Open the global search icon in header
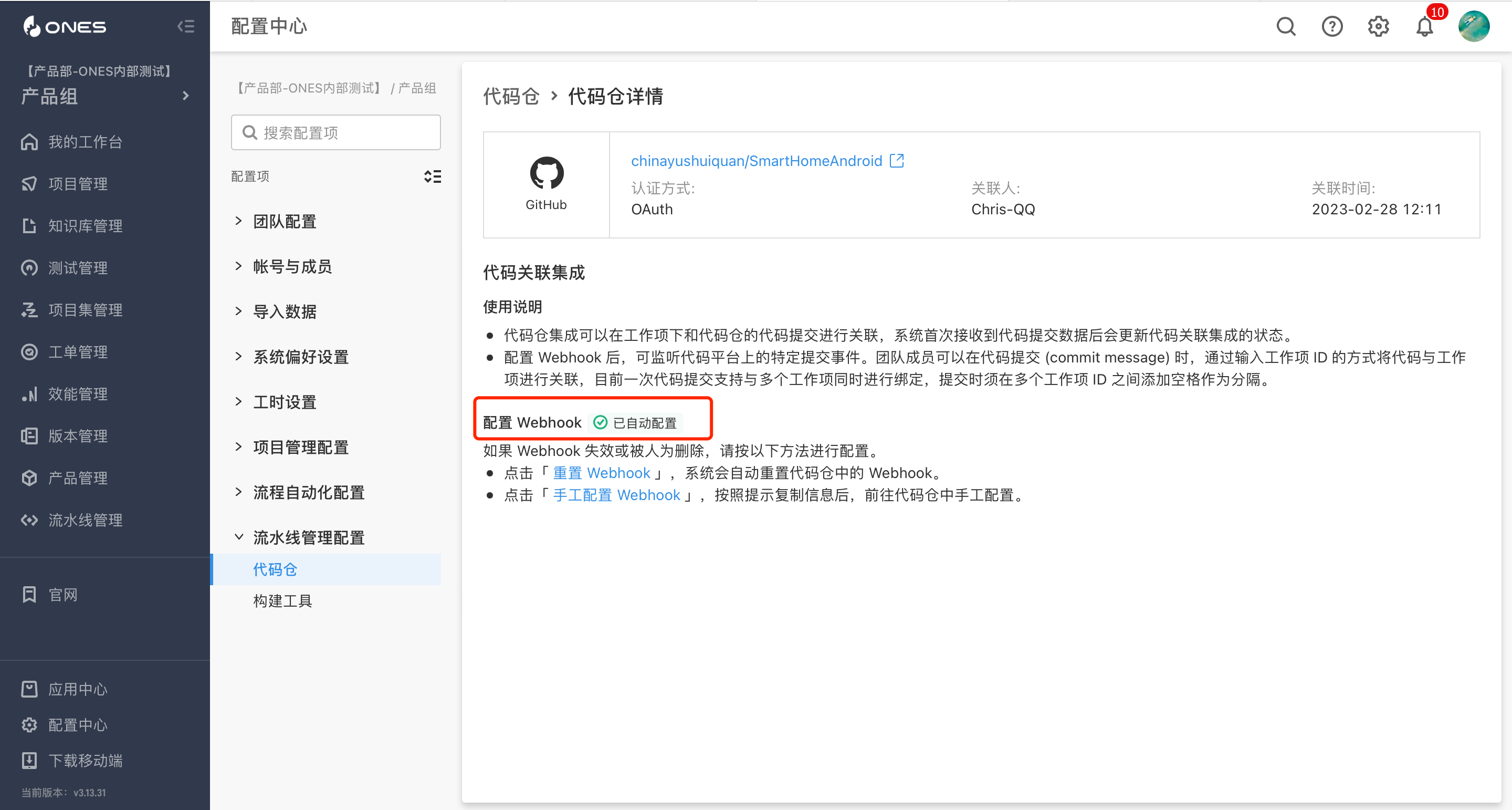Image resolution: width=1512 pixels, height=810 pixels. click(x=1285, y=26)
